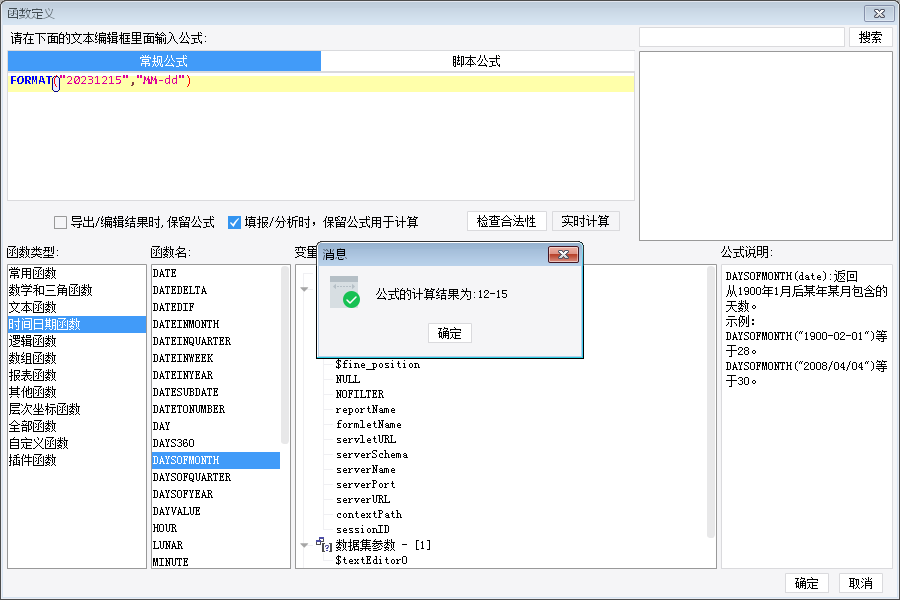Select the reportName variable
This screenshot has height=600, width=900.
click(366, 409)
